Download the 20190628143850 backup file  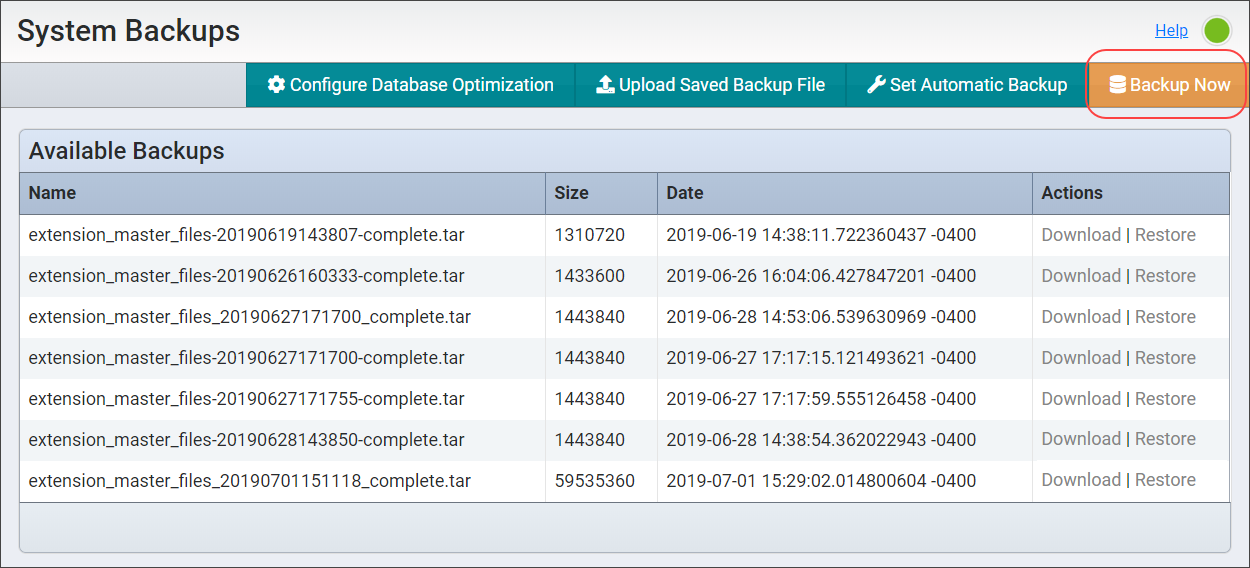pyautogui.click(x=1081, y=439)
